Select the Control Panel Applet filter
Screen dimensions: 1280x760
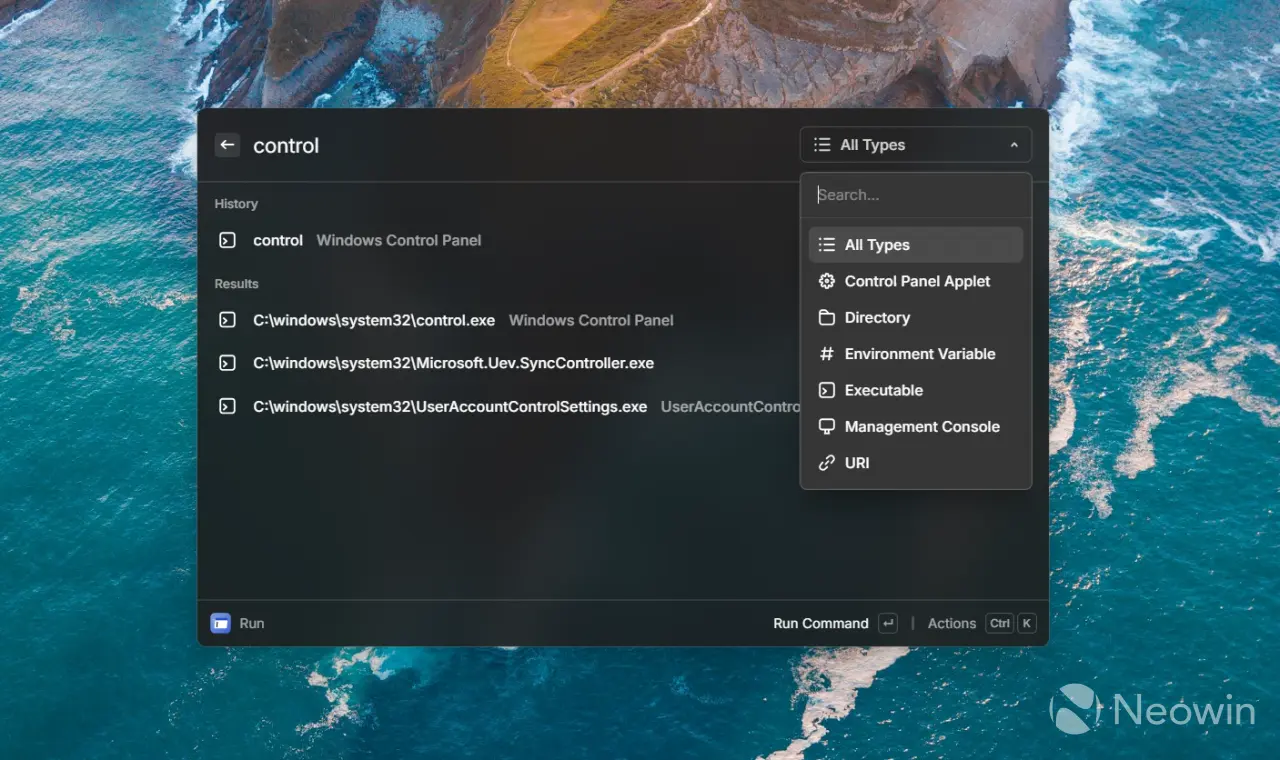tap(915, 281)
